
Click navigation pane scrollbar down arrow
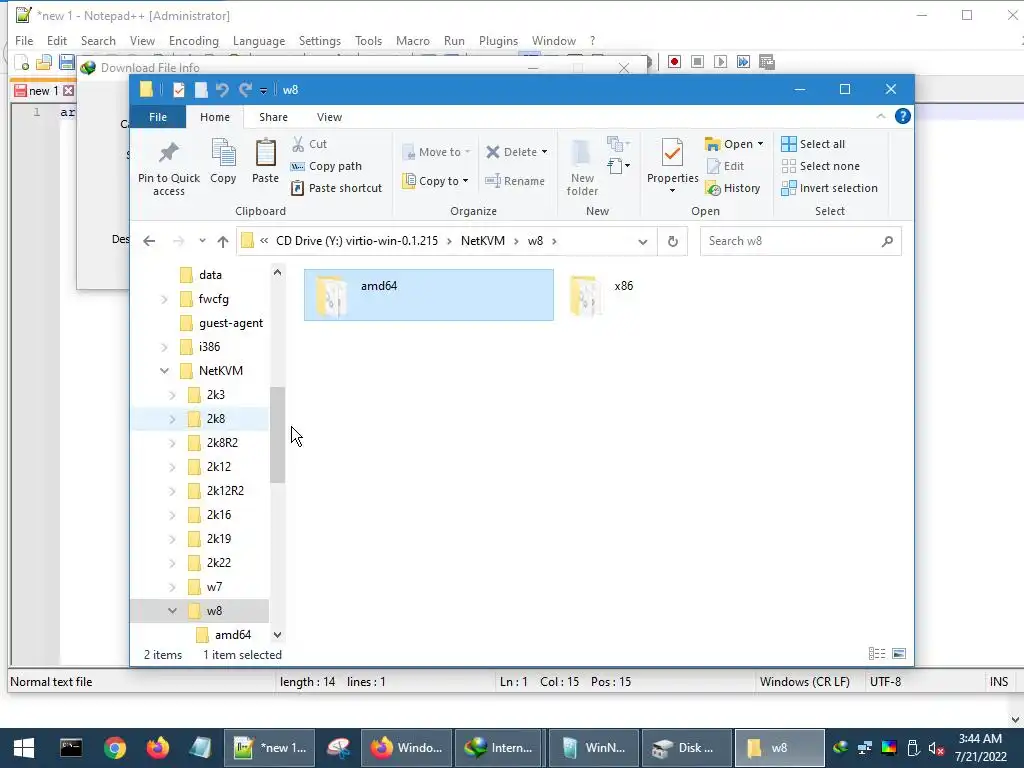(x=278, y=635)
